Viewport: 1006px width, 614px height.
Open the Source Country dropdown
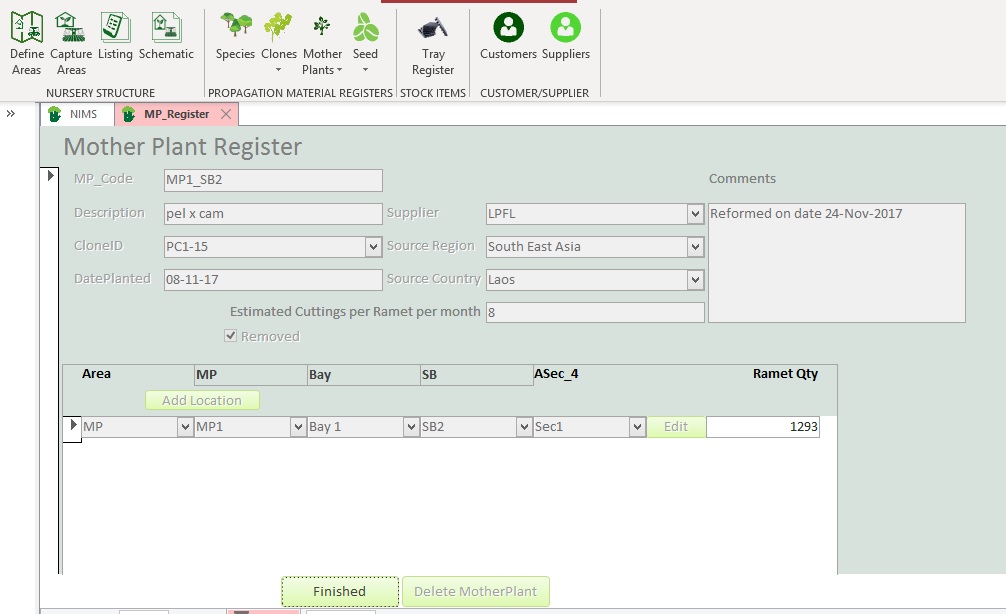pos(695,280)
